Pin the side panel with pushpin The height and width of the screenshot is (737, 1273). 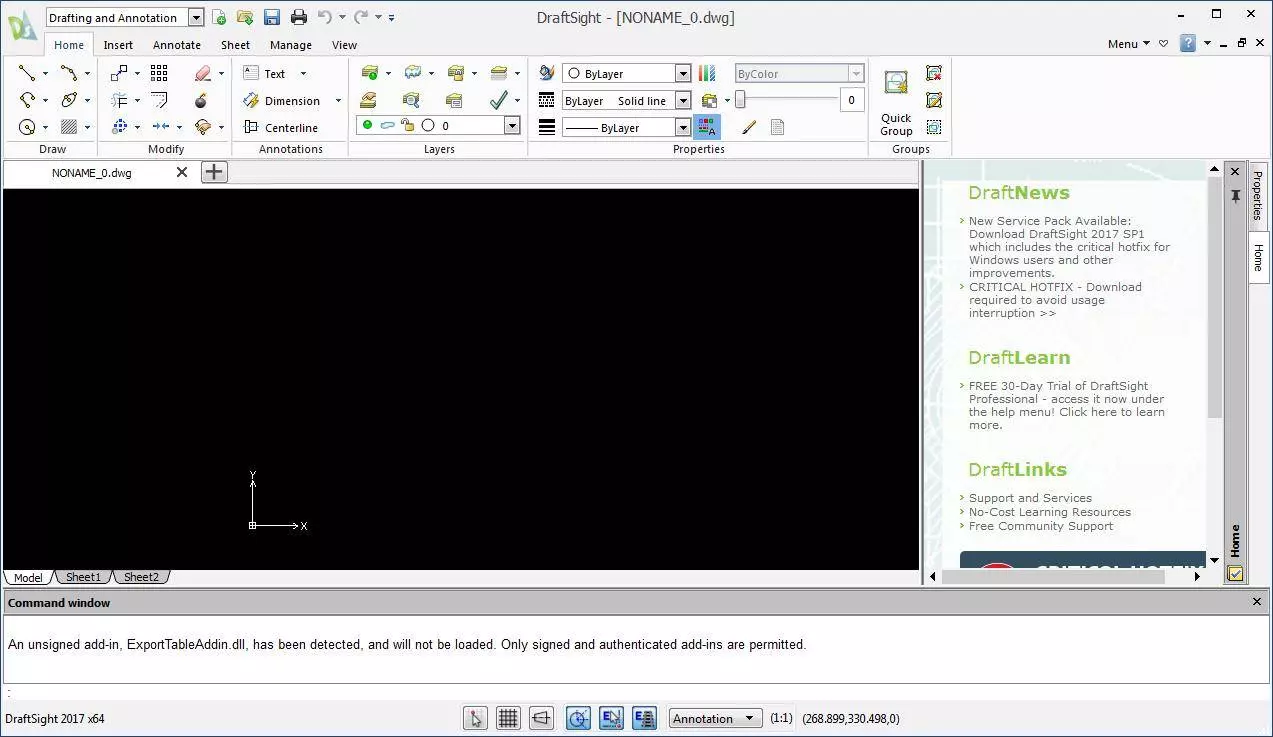pos(1235,195)
